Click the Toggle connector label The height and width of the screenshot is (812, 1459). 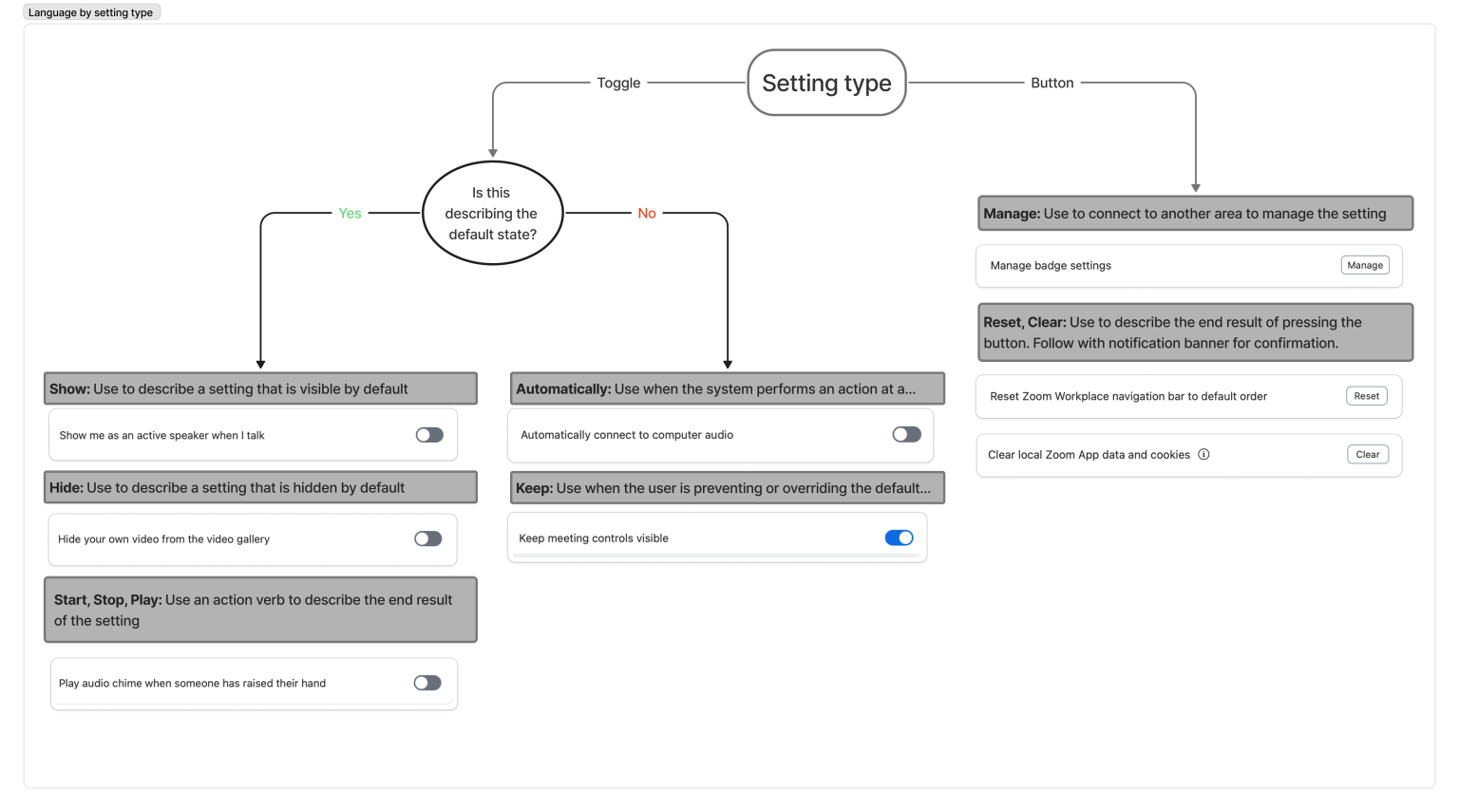618,84
